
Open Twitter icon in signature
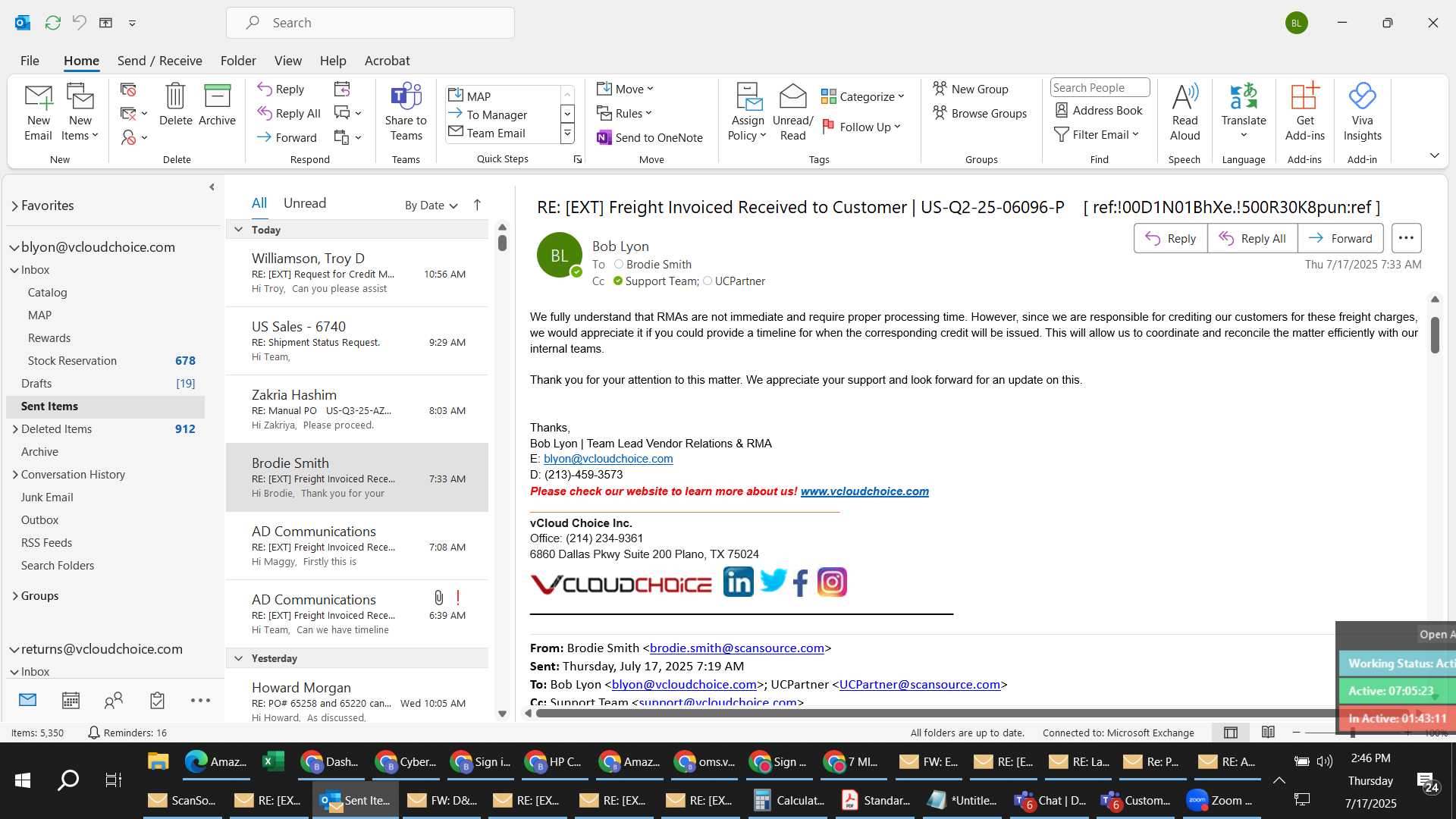click(x=773, y=581)
